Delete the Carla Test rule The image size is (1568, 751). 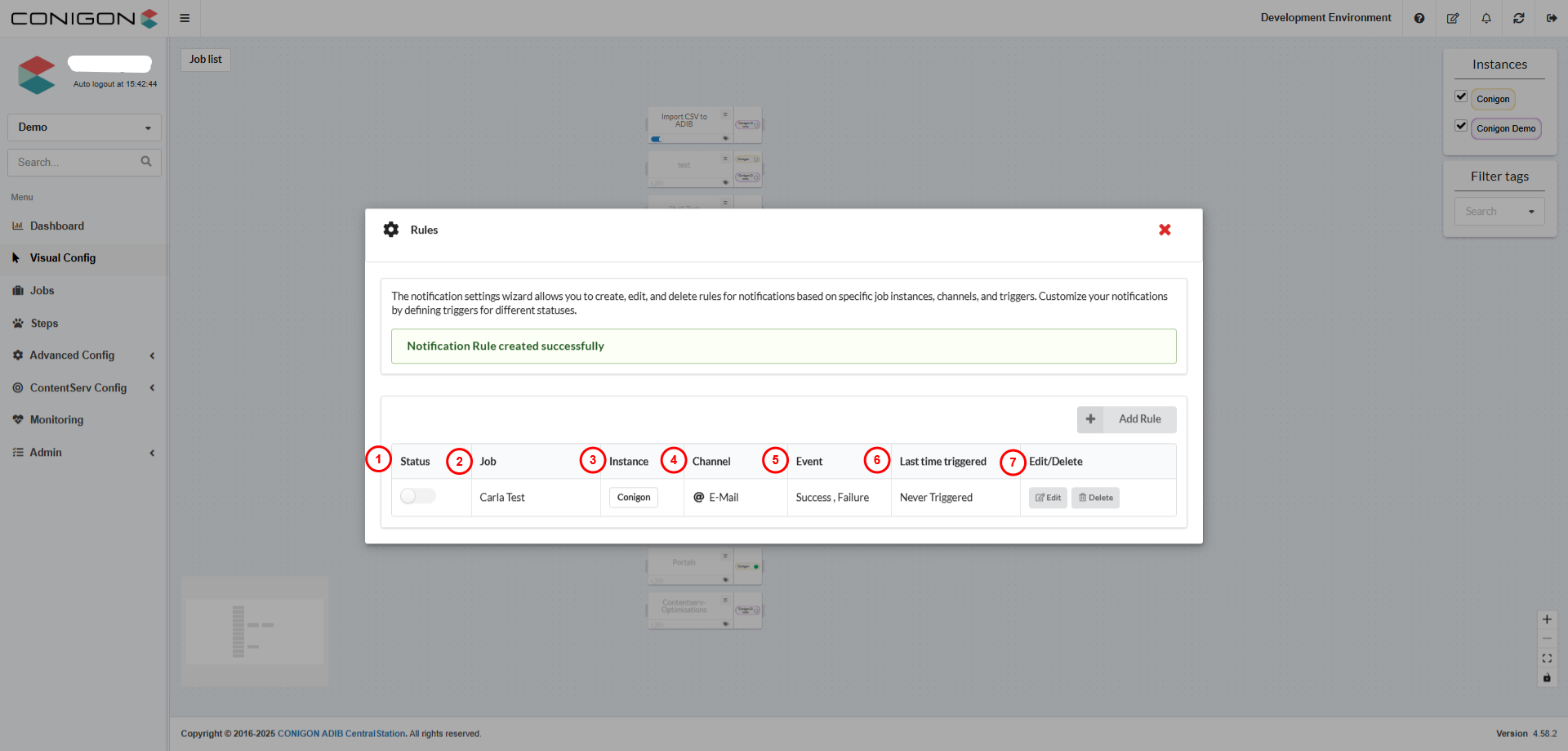(x=1095, y=498)
